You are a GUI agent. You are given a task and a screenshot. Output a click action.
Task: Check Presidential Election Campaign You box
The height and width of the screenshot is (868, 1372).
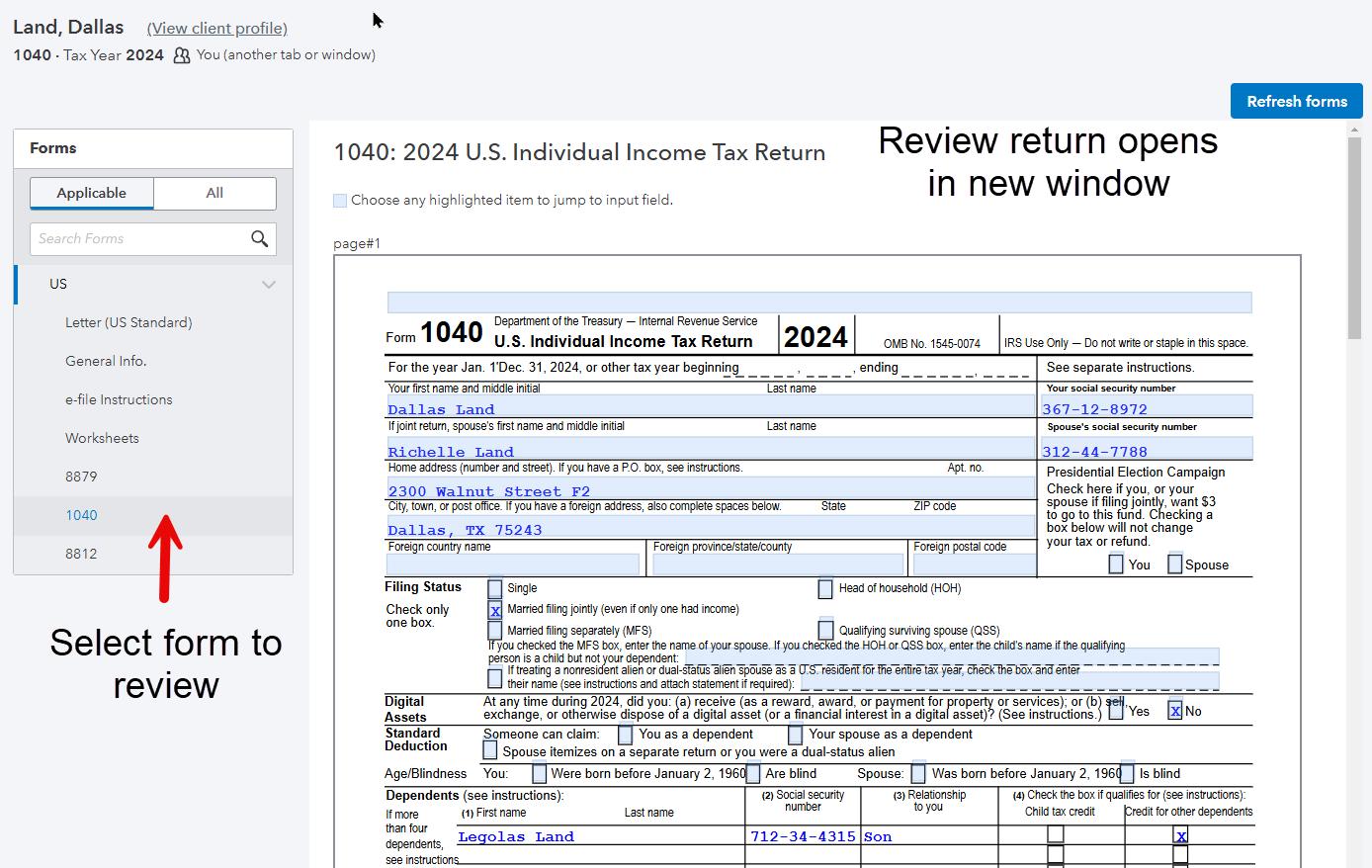click(x=1116, y=564)
